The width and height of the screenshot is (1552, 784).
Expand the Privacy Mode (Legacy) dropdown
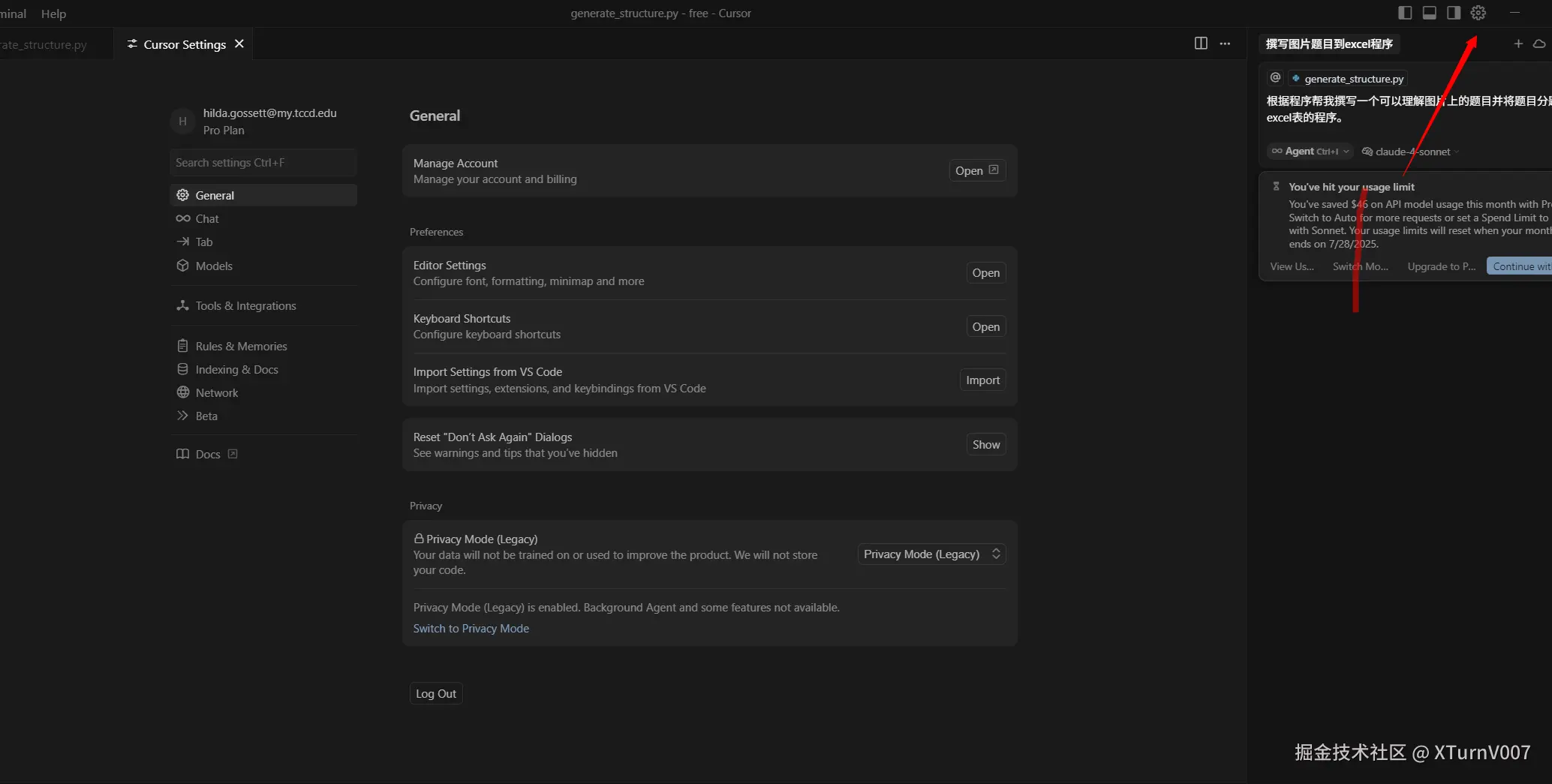coord(931,554)
